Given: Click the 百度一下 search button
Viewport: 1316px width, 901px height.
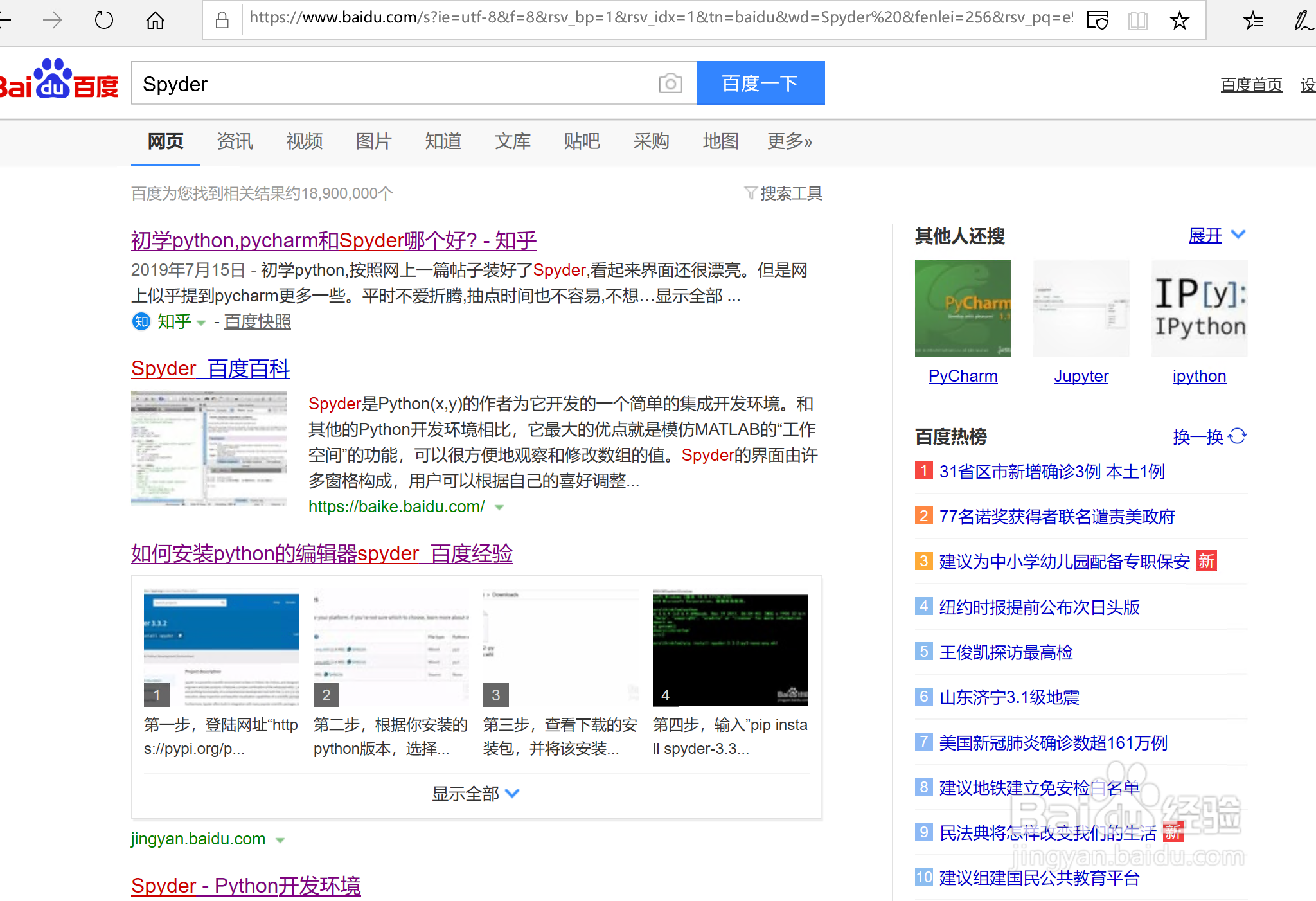Looking at the screenshot, I should click(760, 83).
